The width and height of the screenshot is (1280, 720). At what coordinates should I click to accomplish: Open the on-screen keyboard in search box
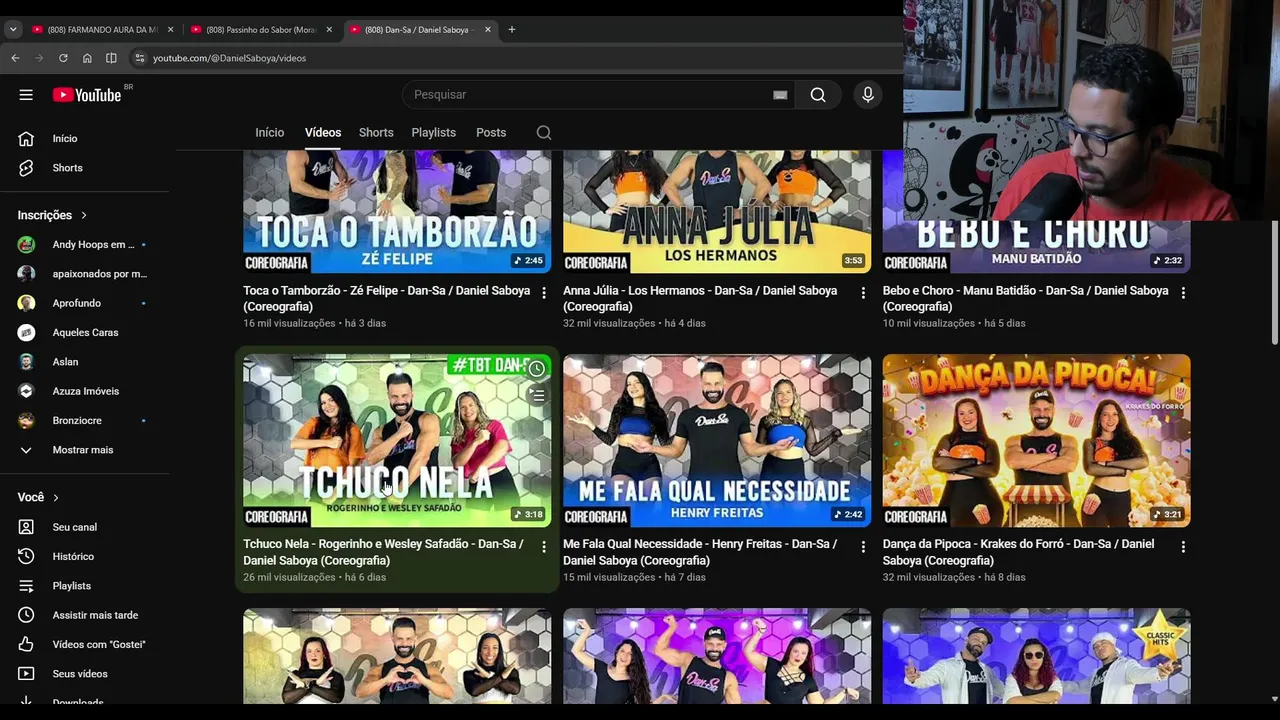tap(780, 95)
